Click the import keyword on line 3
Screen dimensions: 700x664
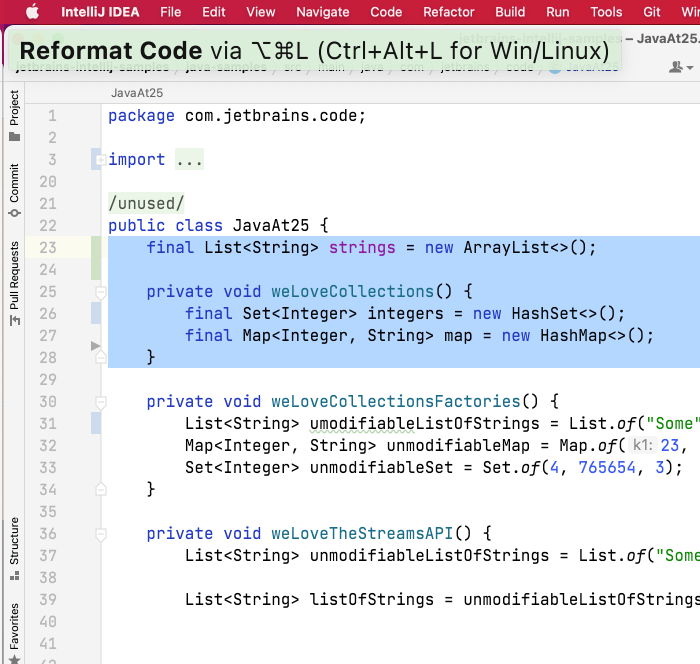[137, 159]
